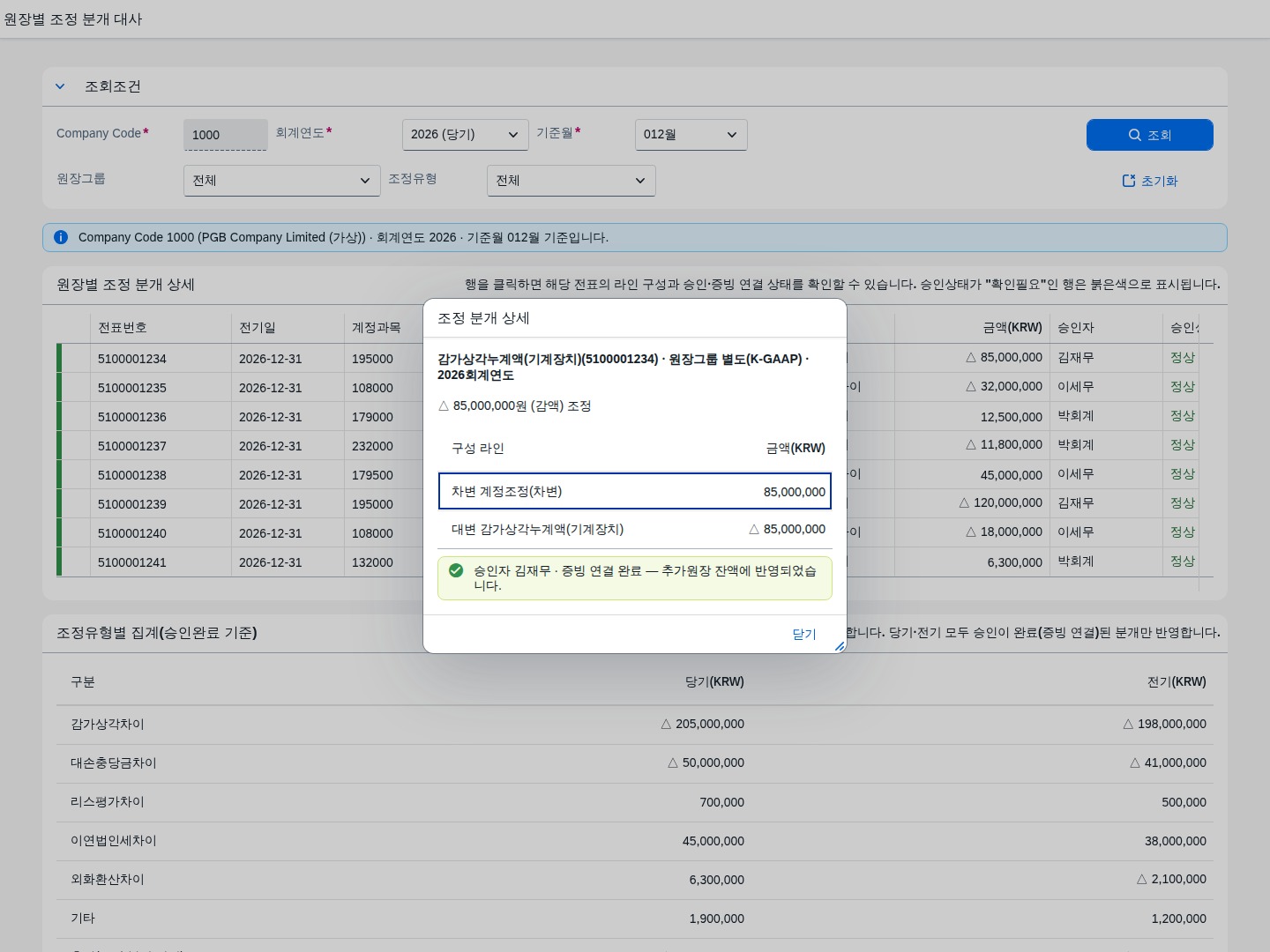The height and width of the screenshot is (952, 1270).
Task: Click amount 12,500,000 in table
Action: (1011, 417)
